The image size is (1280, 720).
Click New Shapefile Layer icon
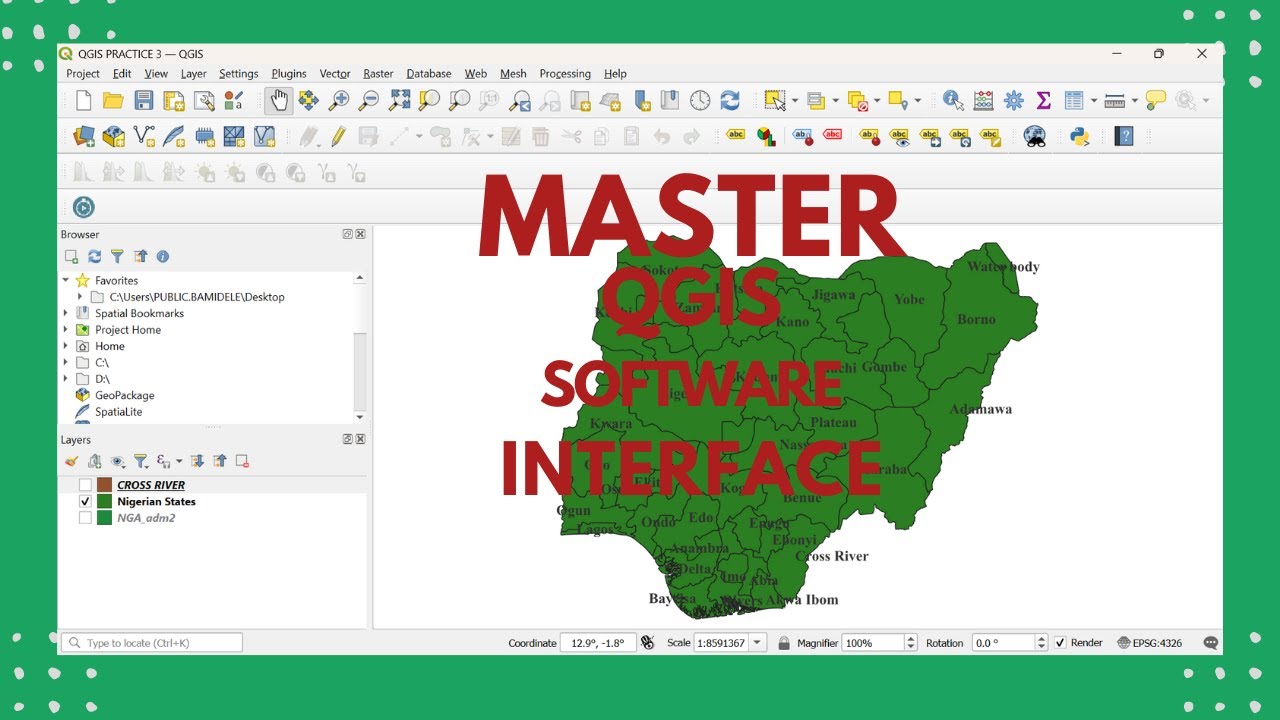(144, 136)
